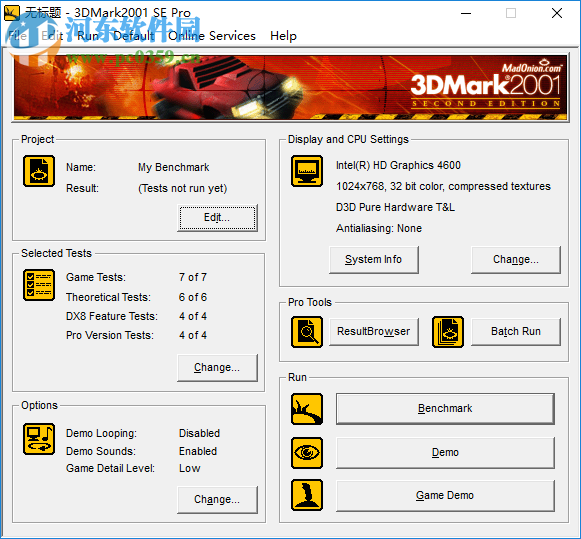581x539 pixels.
Task: Change the selected tests
Action: 218,367
